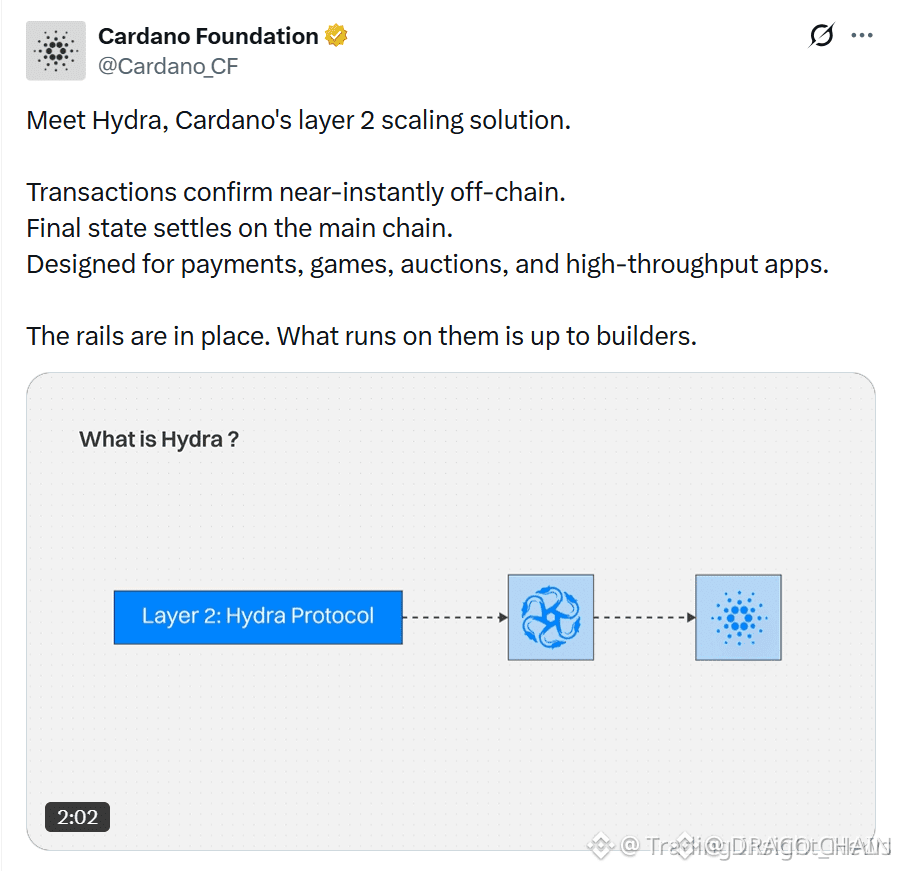899x871 pixels.
Task: Click the dashed arrow toward the Cardano logo
Action: (644, 618)
